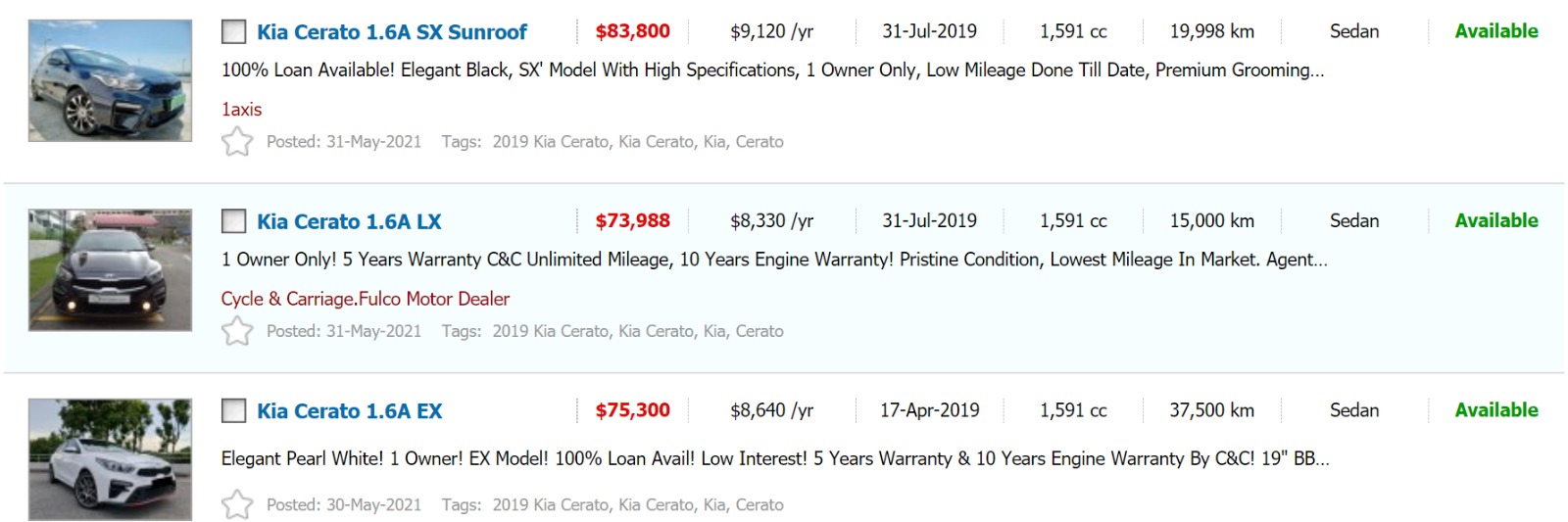Click the '100% Loan Available! Elegant Black' description
The image size is (1568, 522).
click(x=772, y=70)
